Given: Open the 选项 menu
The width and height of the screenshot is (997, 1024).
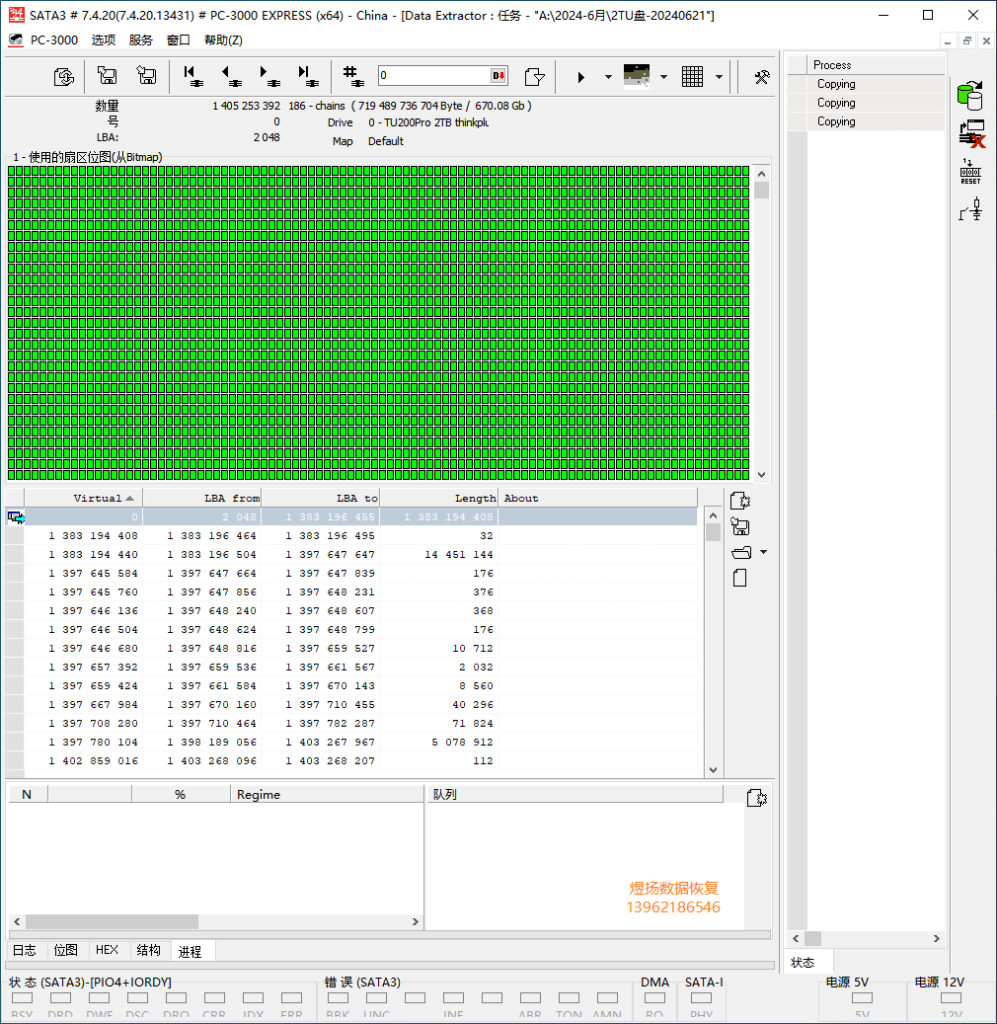Looking at the screenshot, I should click(103, 40).
